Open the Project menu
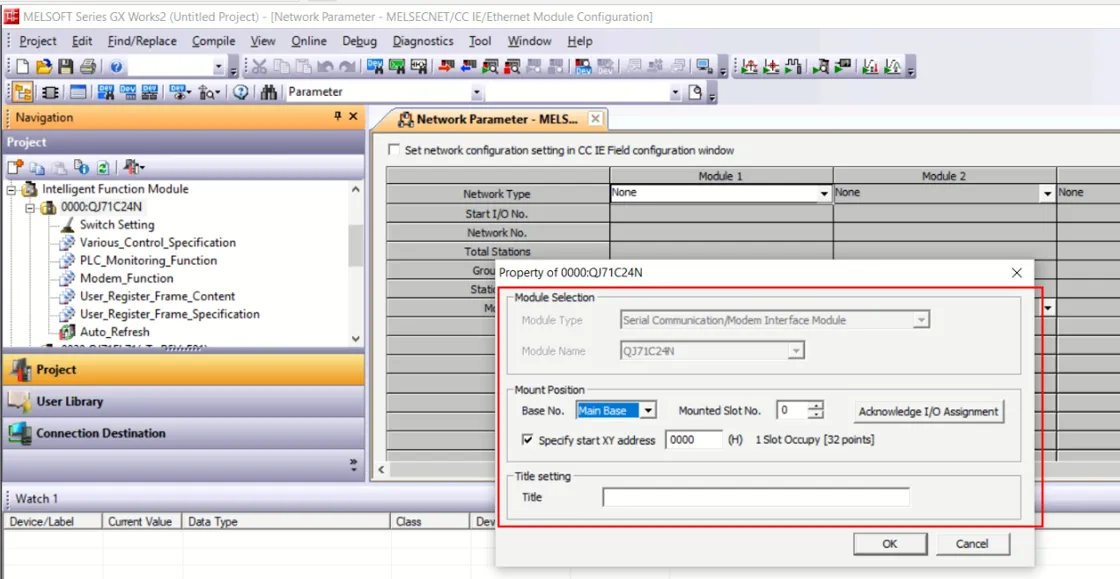Screen dimensions: 1120x579 click(x=38, y=41)
